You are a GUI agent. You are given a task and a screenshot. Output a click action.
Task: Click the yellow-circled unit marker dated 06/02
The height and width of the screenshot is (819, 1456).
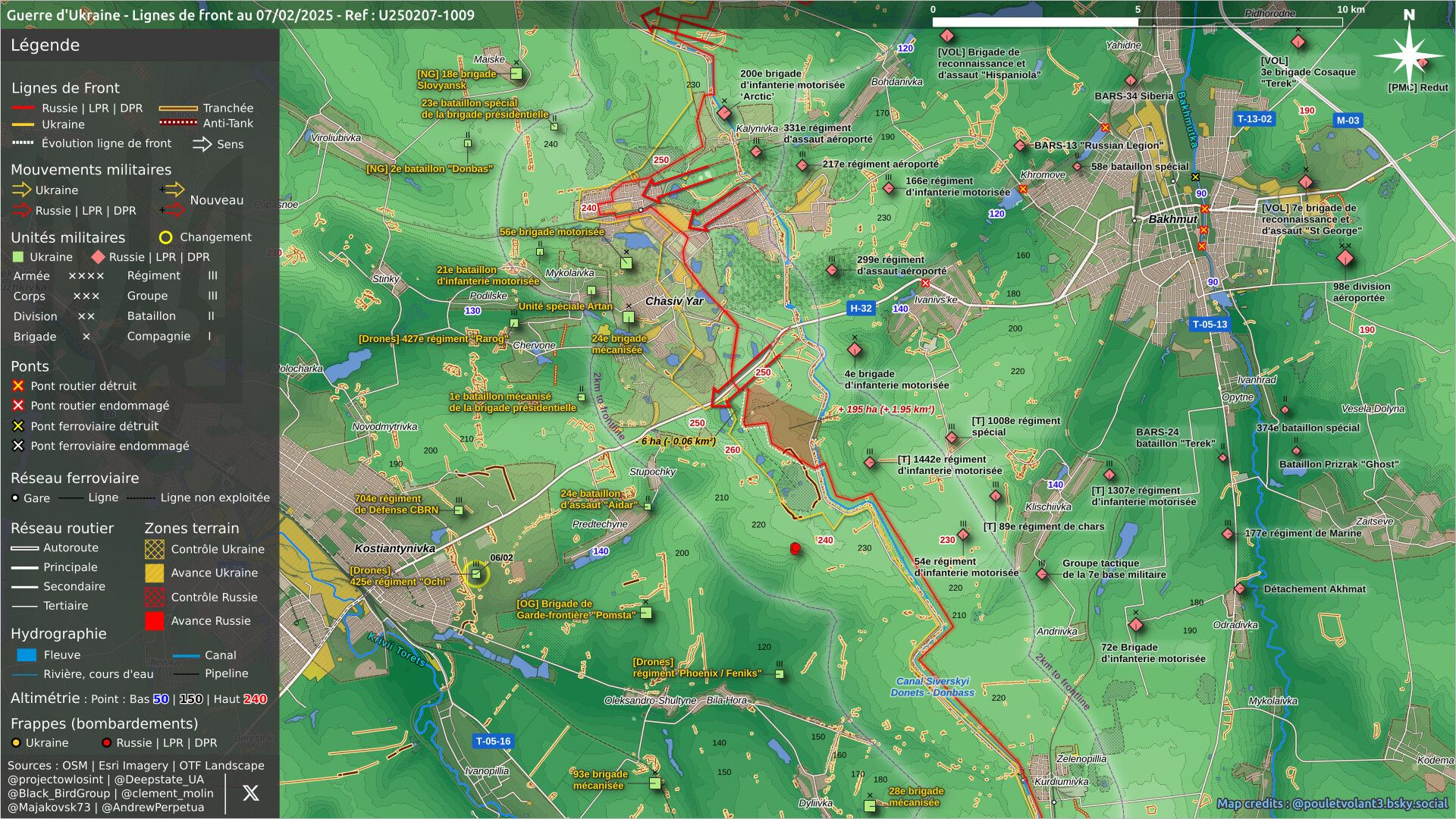[476, 574]
